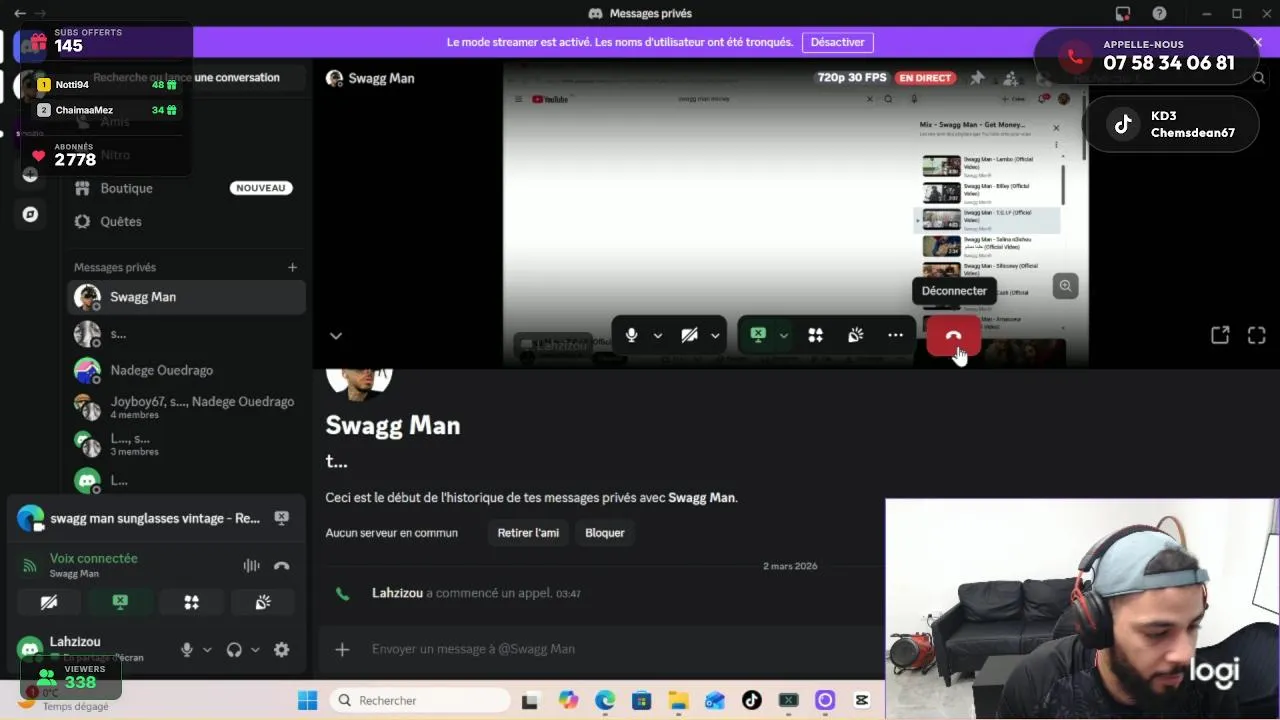Viewport: 1280px width, 720px height.
Task: Pop out the call window
Action: tap(1220, 336)
